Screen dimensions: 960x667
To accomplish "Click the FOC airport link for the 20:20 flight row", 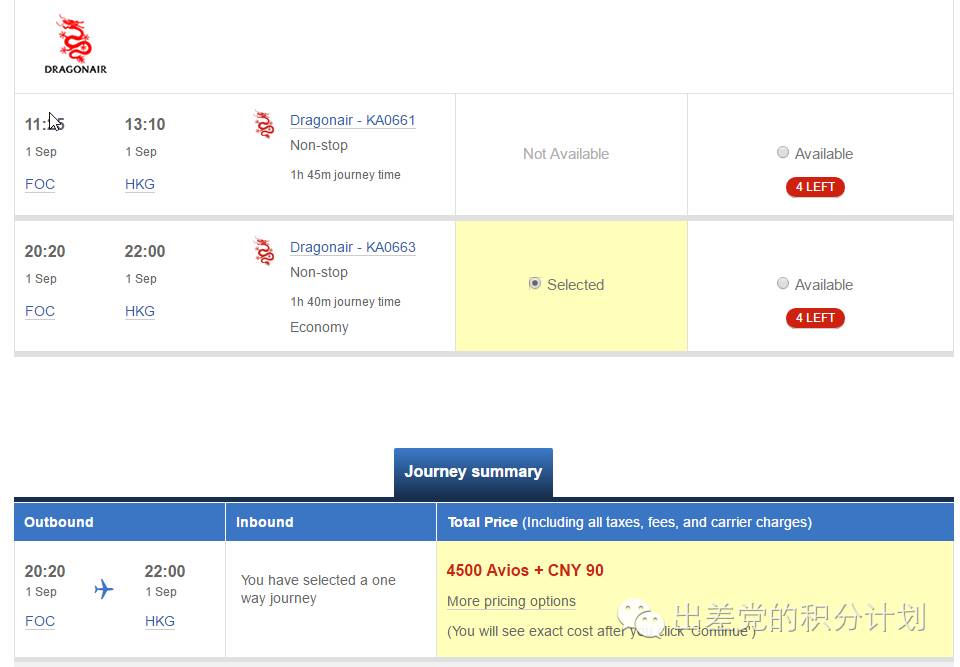I will [40, 311].
